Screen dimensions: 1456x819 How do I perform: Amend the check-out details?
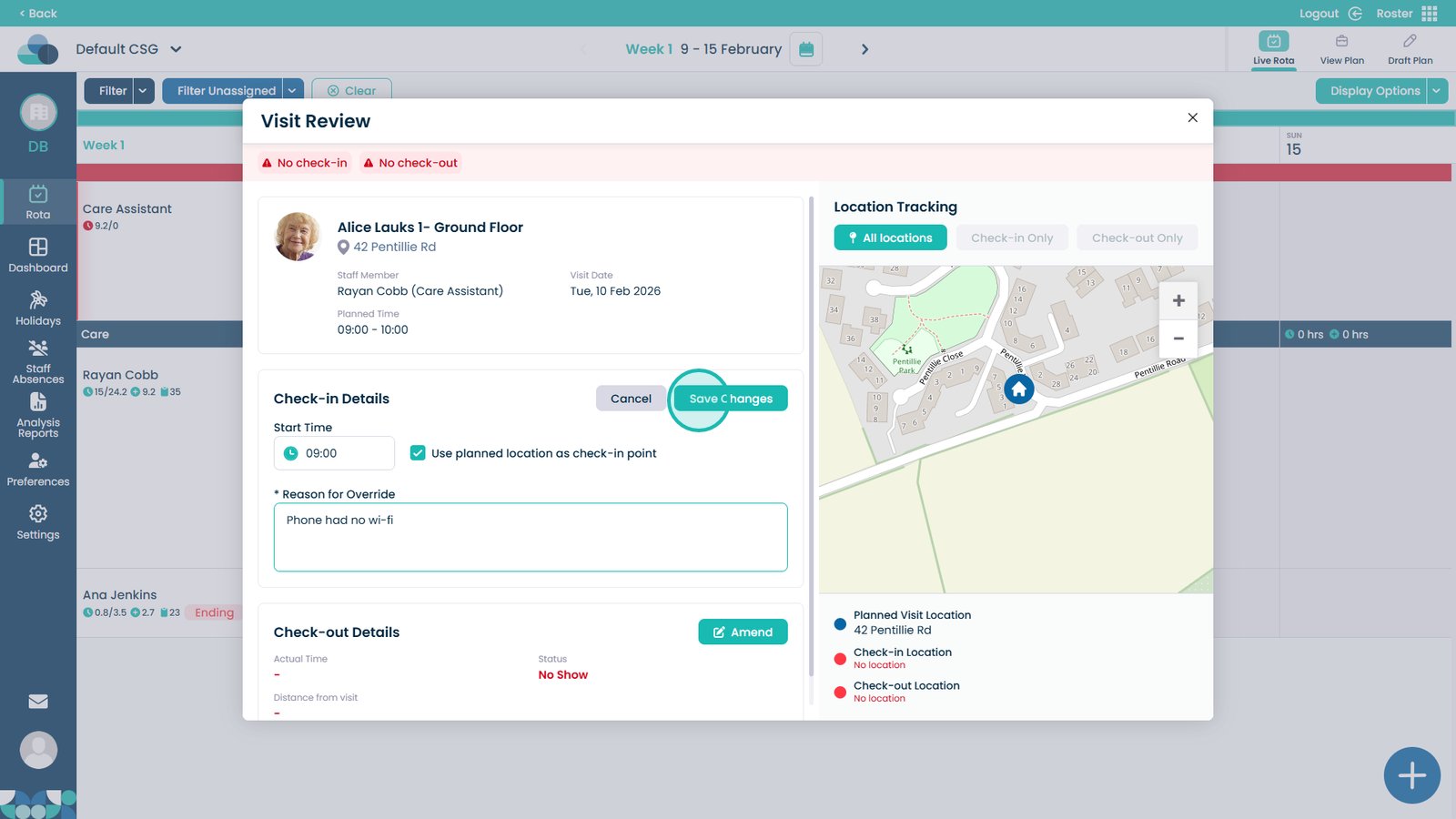(743, 632)
